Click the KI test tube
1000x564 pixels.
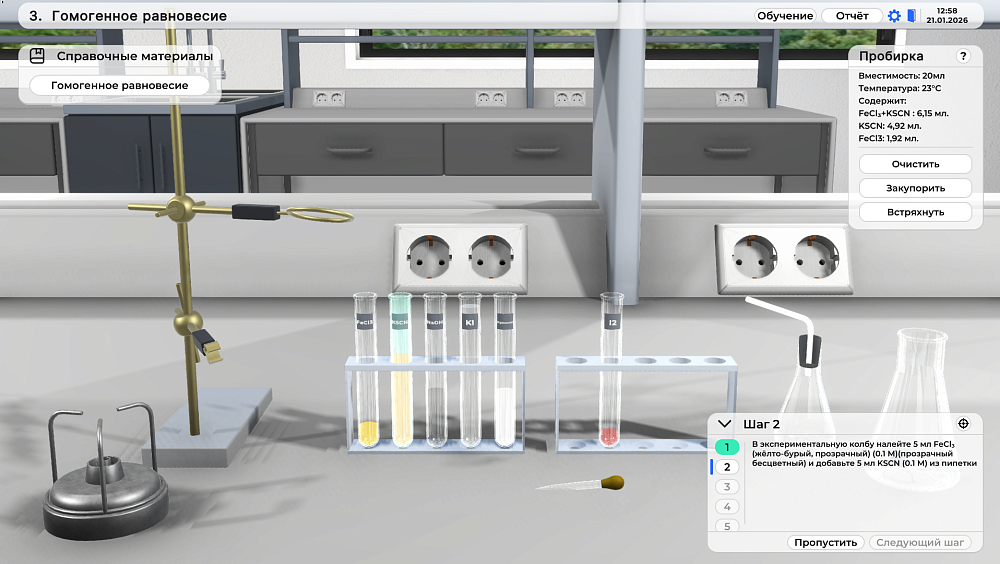click(x=470, y=370)
